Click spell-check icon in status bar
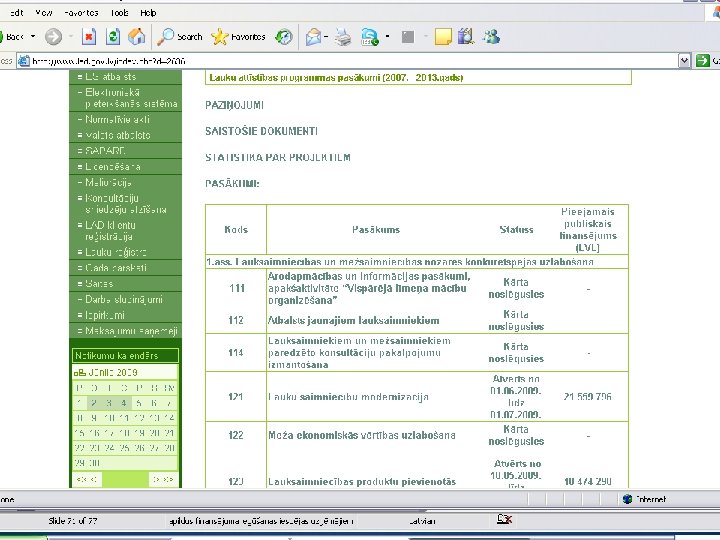 [504, 519]
